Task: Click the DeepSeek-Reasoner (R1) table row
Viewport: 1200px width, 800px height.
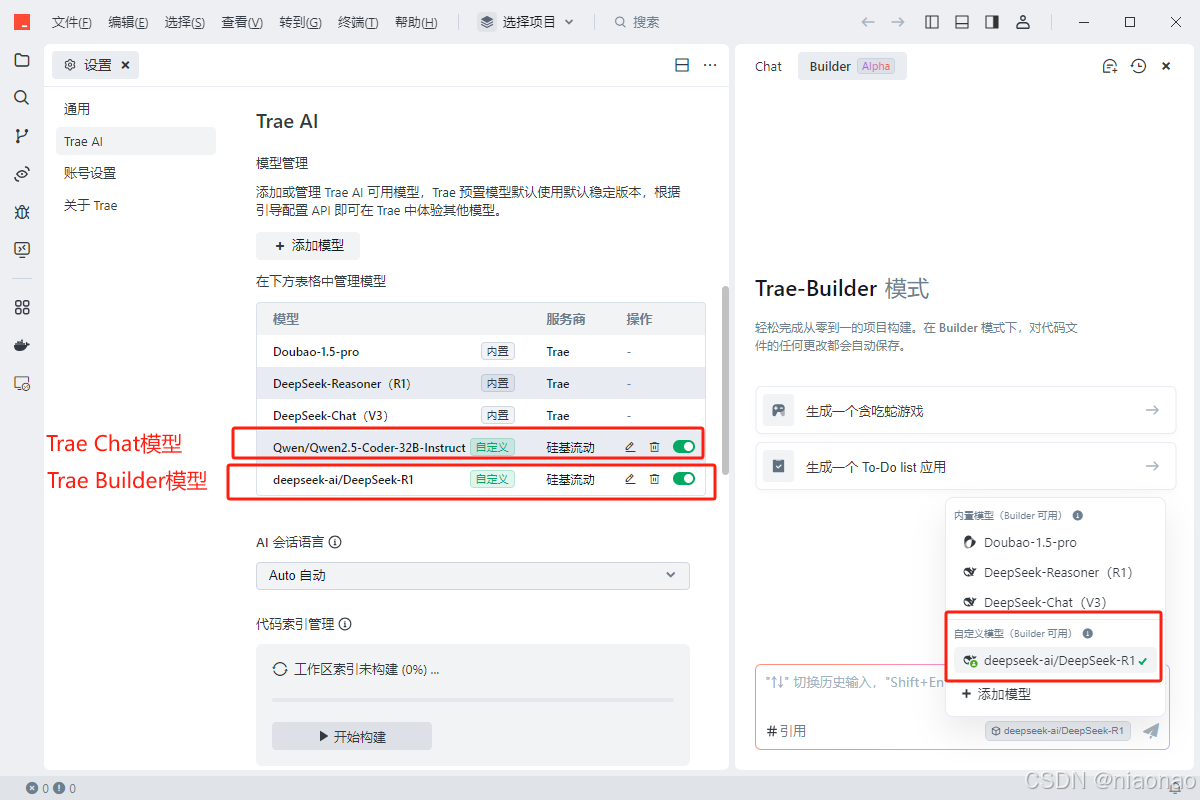Action: (x=481, y=383)
